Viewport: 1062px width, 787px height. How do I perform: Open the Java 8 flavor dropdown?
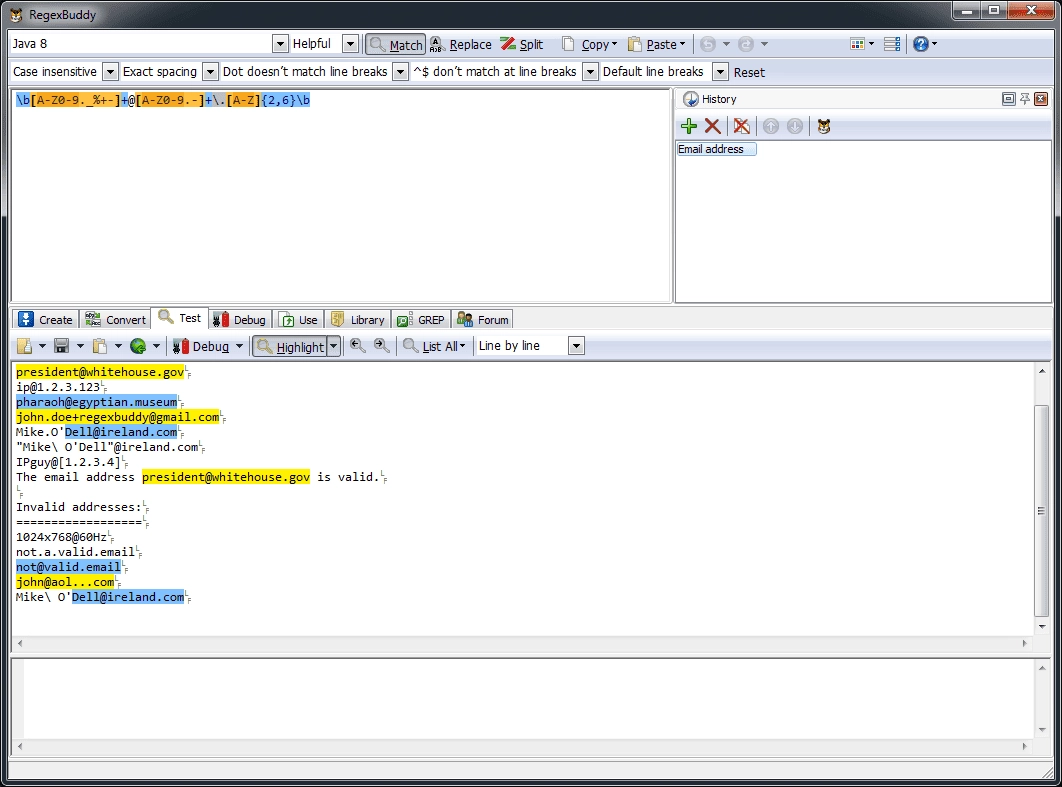click(x=280, y=44)
